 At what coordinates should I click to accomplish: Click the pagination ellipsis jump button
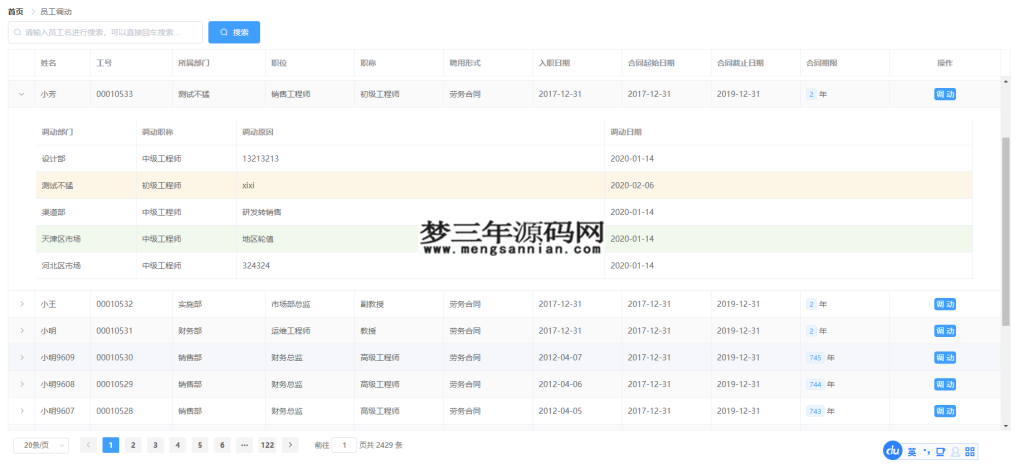coord(244,445)
